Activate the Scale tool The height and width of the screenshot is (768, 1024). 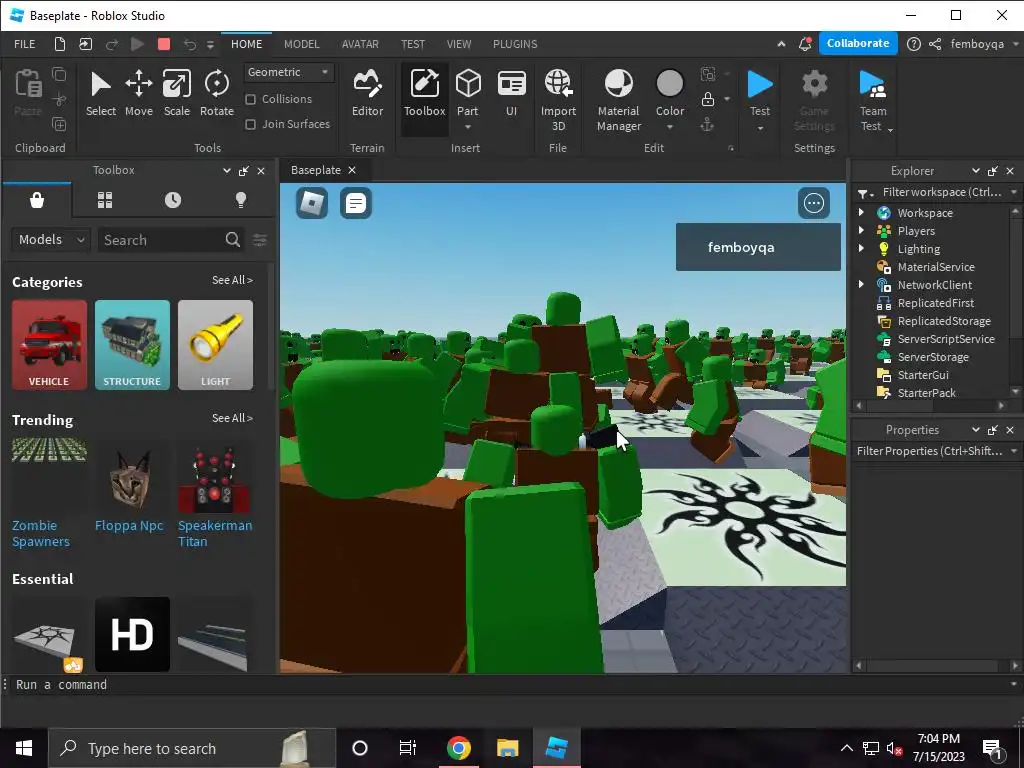coord(176,94)
